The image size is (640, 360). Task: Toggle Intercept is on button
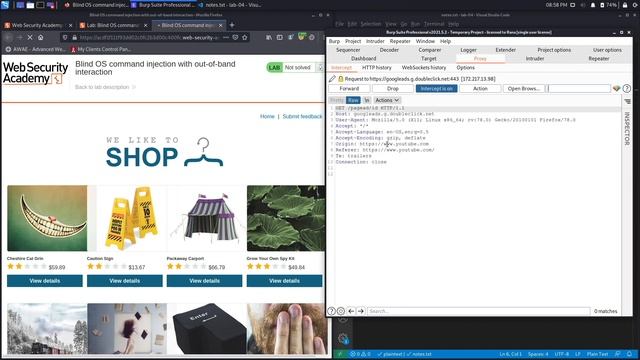pos(436,88)
